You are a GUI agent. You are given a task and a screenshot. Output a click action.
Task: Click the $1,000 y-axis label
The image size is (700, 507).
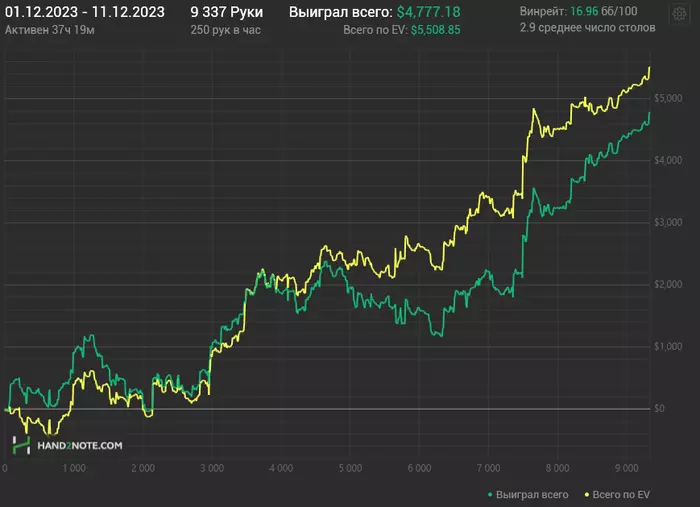pyautogui.click(x=668, y=346)
